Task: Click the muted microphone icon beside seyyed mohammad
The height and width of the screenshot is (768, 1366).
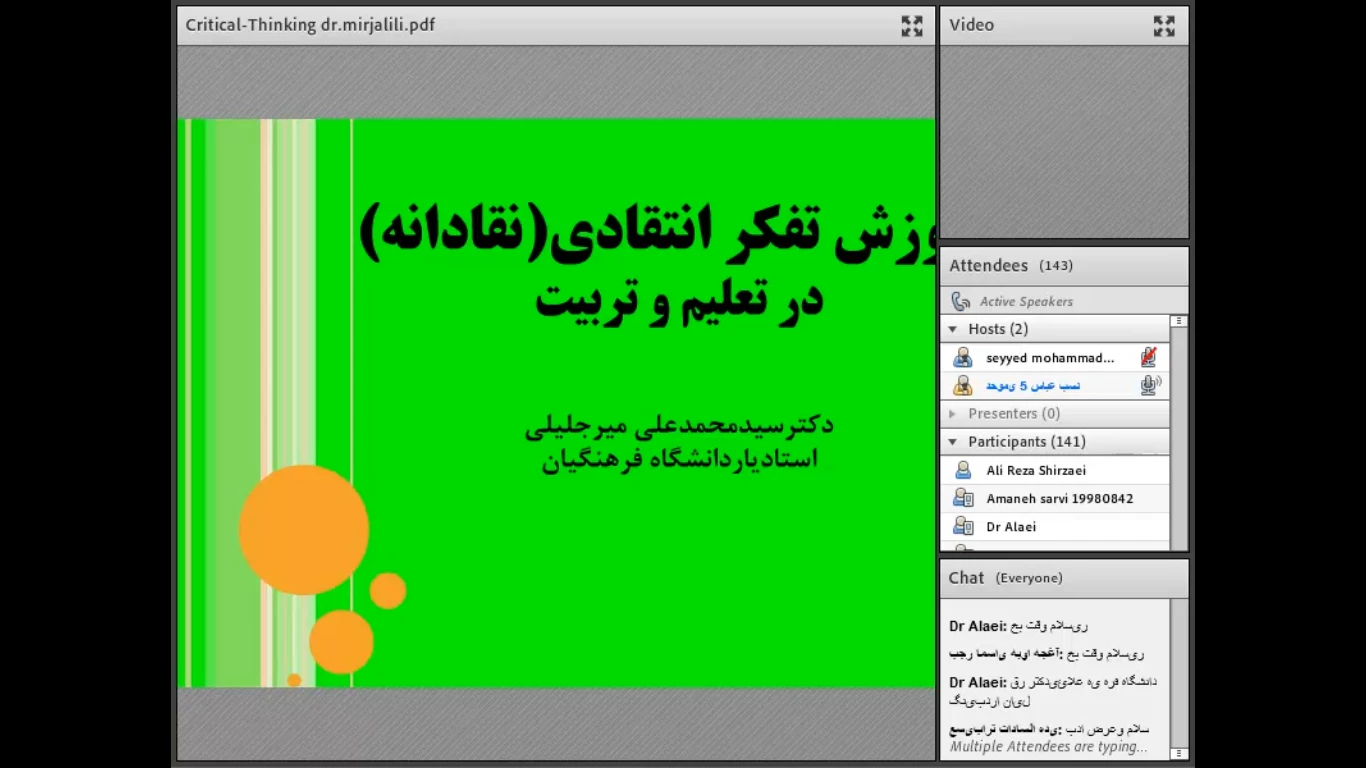Action: [x=1149, y=358]
